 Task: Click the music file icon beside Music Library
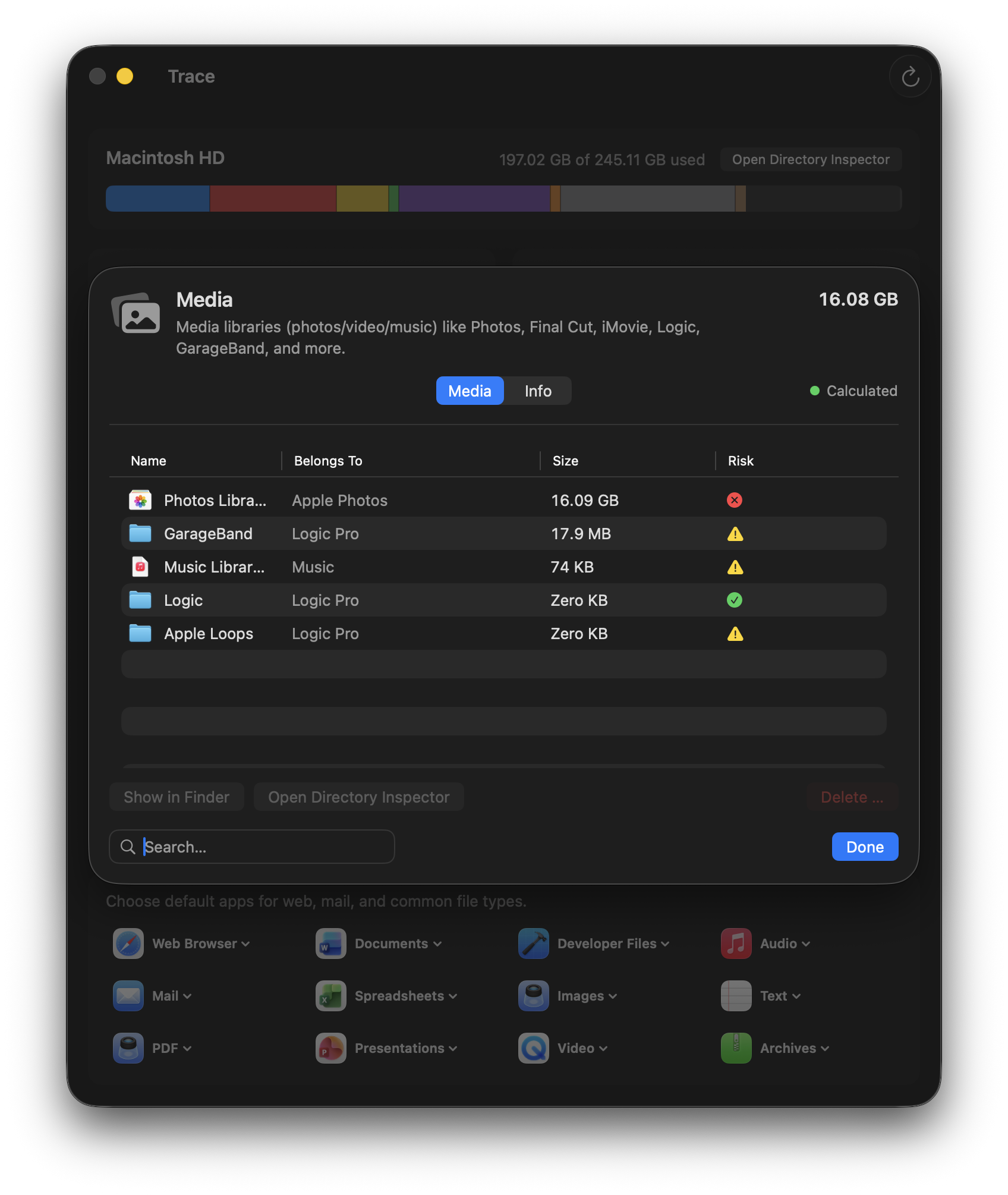(x=140, y=567)
